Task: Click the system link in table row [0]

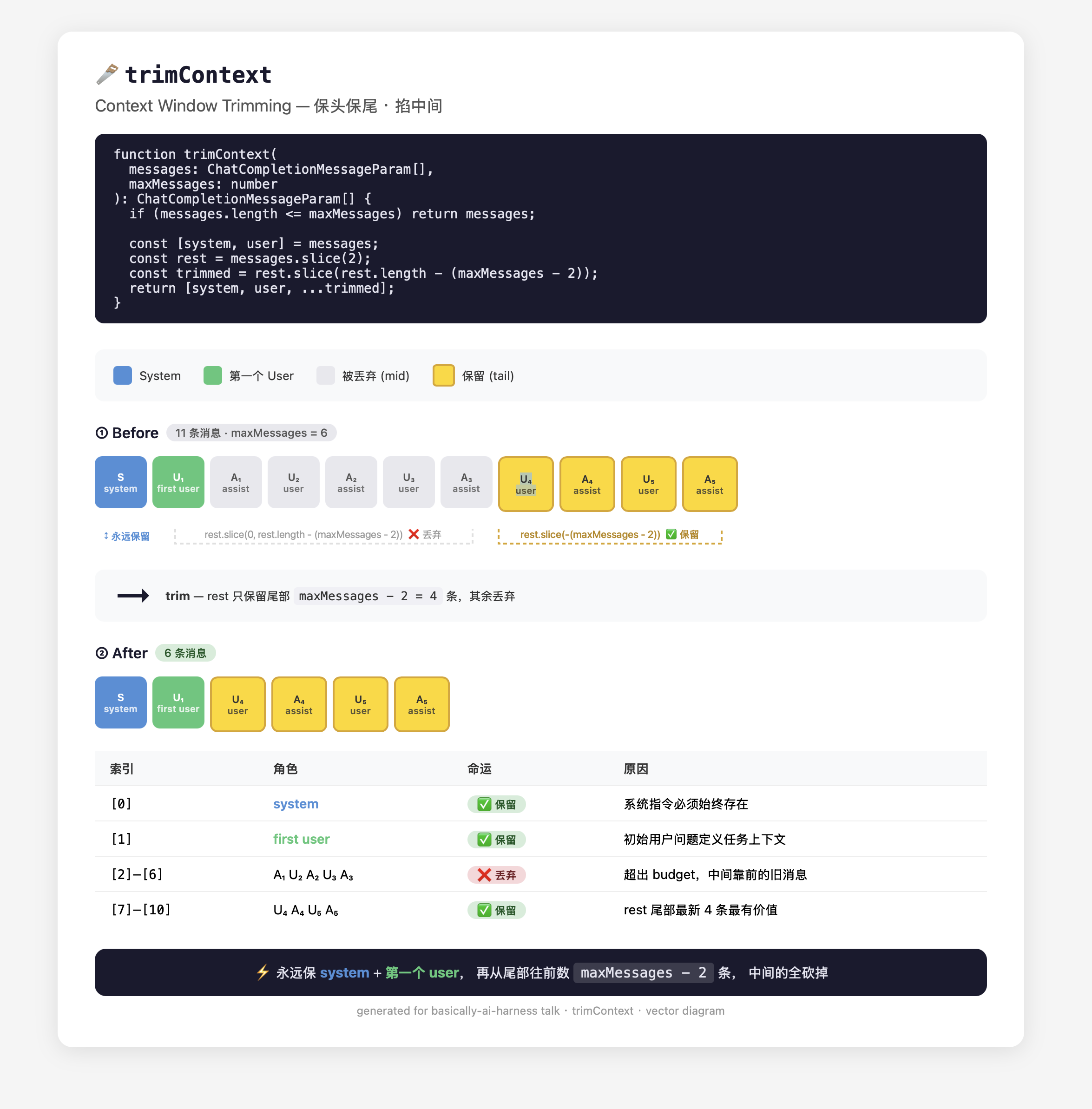Action: [x=296, y=804]
